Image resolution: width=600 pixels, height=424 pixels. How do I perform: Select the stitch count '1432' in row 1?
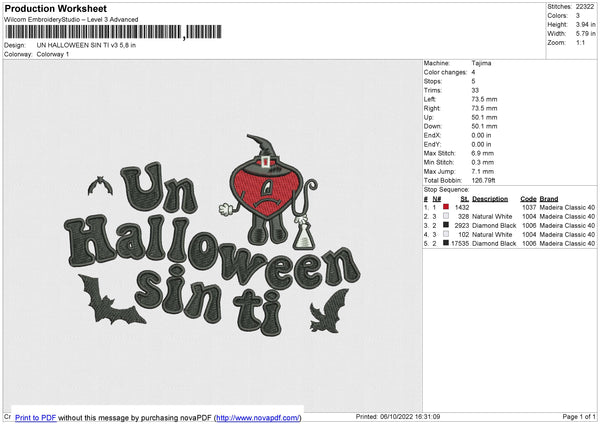(462, 207)
